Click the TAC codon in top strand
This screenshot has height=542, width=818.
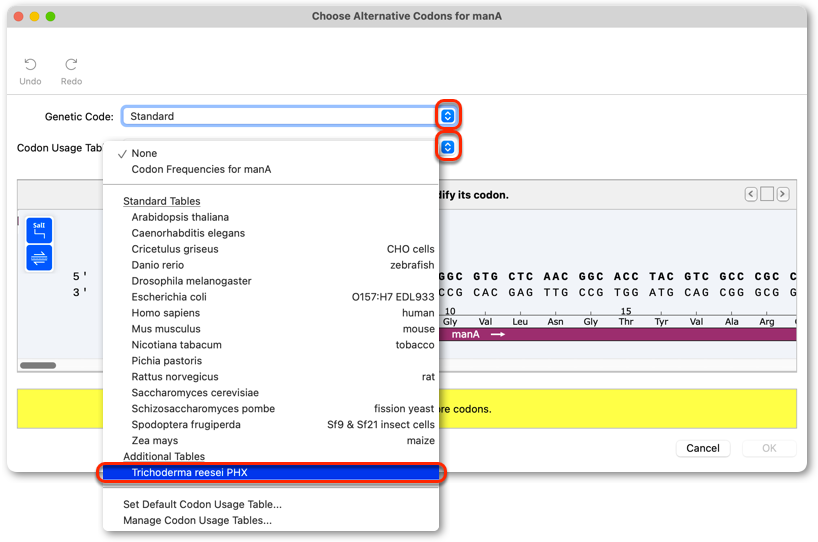[x=661, y=276]
